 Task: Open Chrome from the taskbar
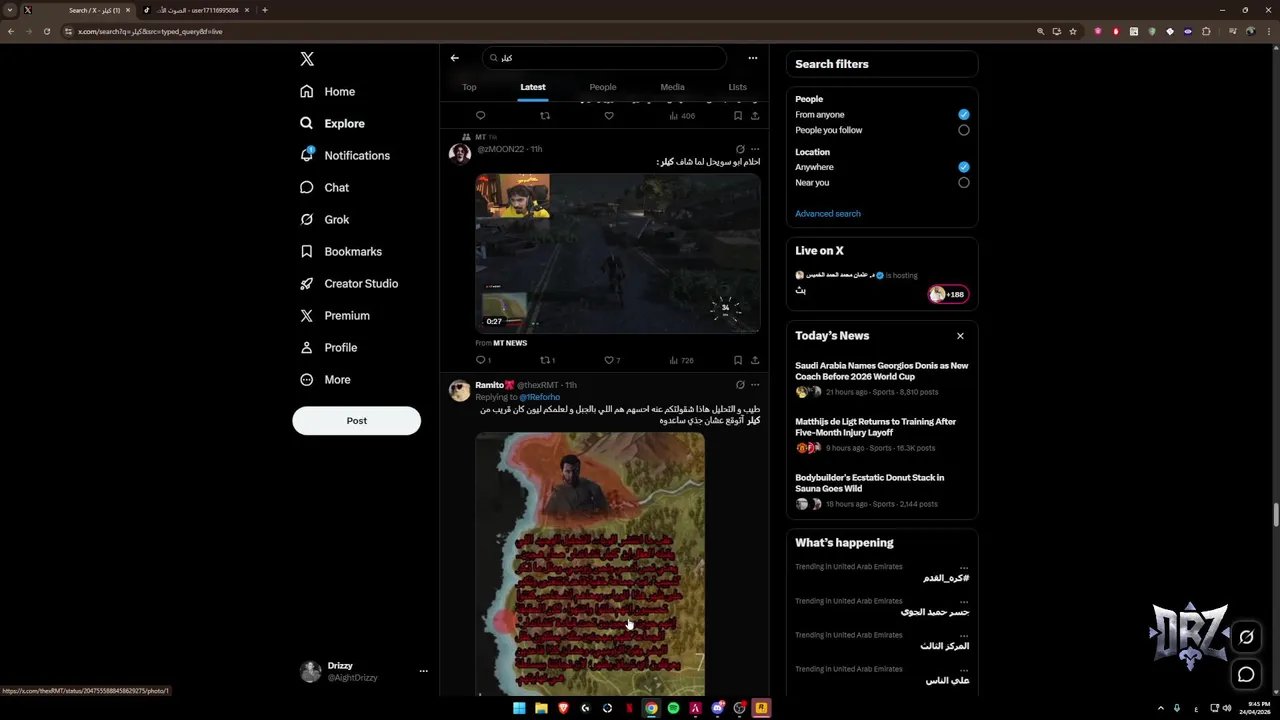pos(651,708)
